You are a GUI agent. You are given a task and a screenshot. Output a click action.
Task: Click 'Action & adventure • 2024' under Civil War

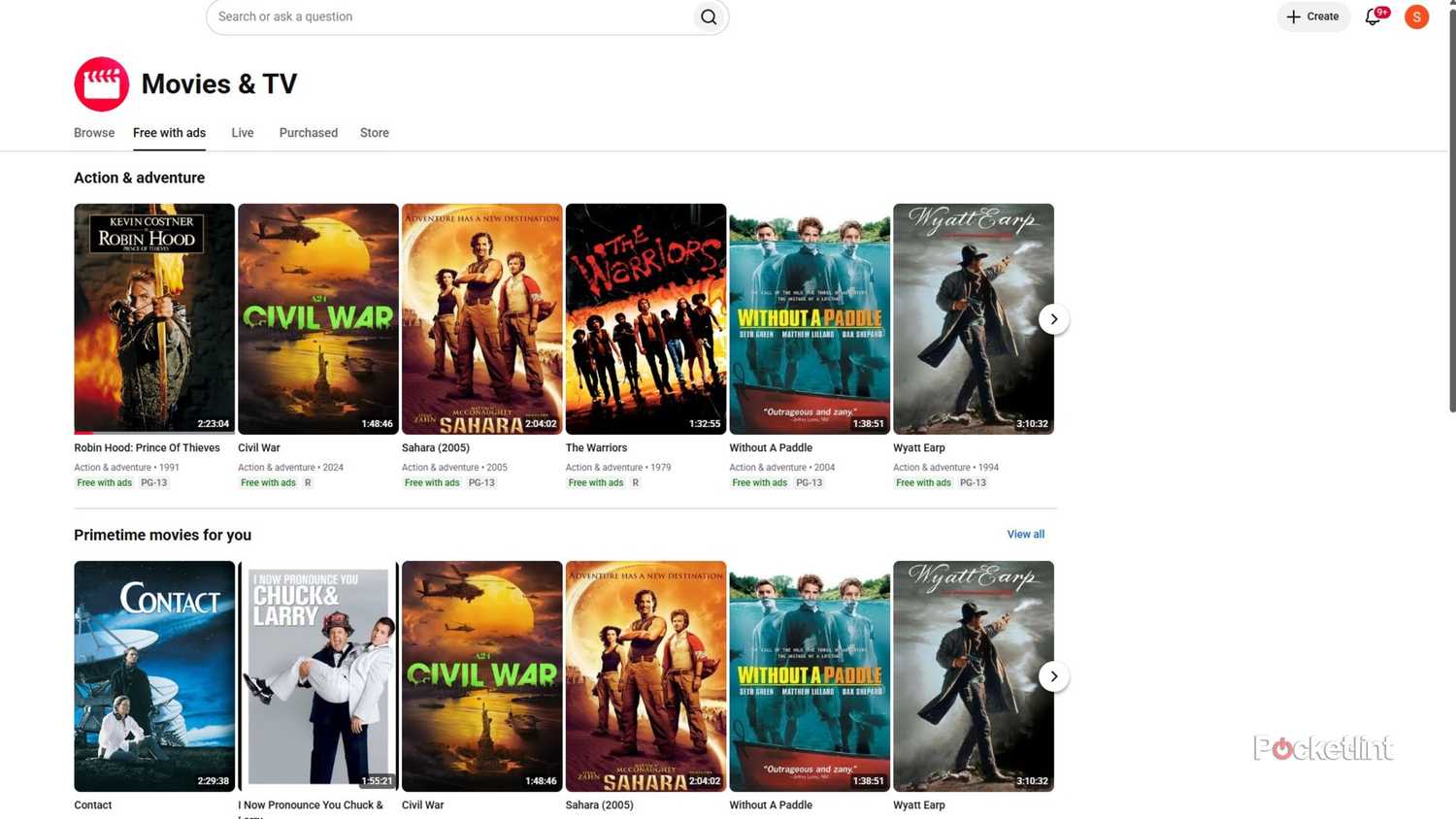291,468
